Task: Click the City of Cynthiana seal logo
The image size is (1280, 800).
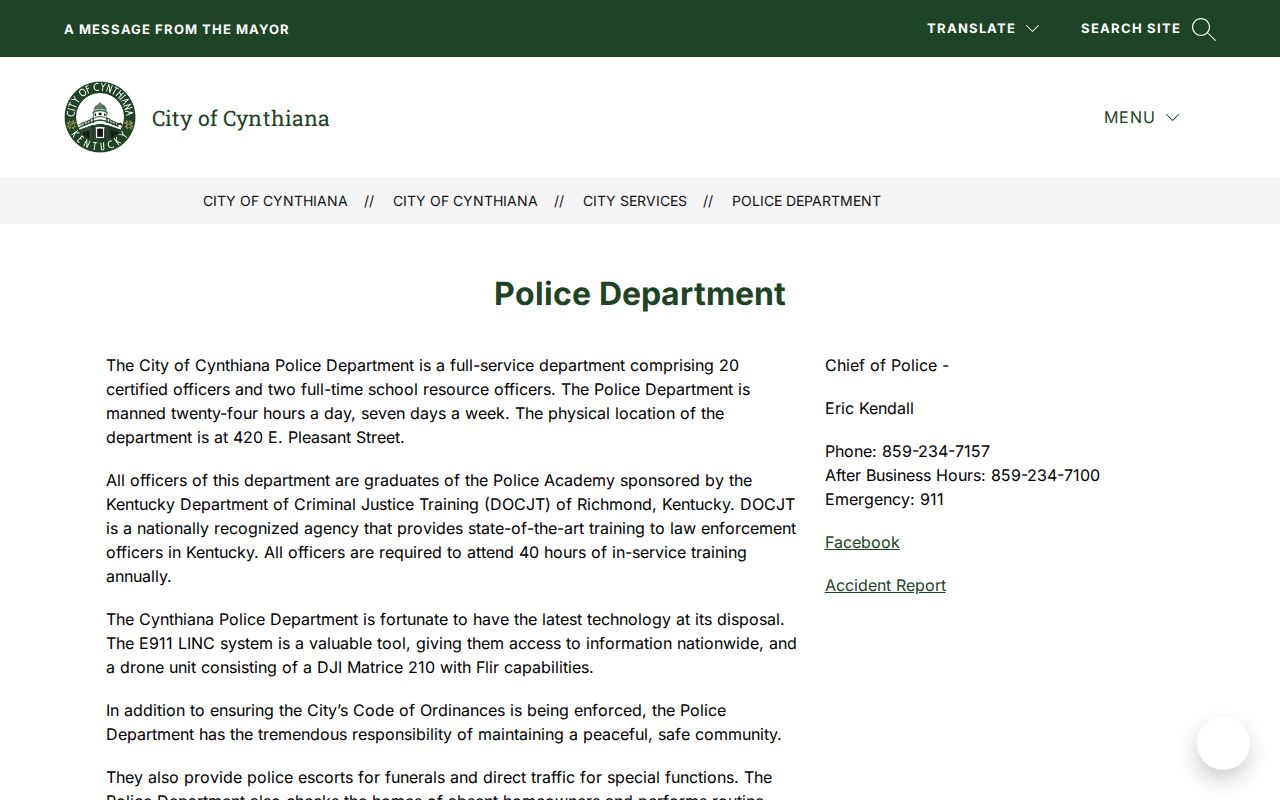Action: click(x=100, y=117)
